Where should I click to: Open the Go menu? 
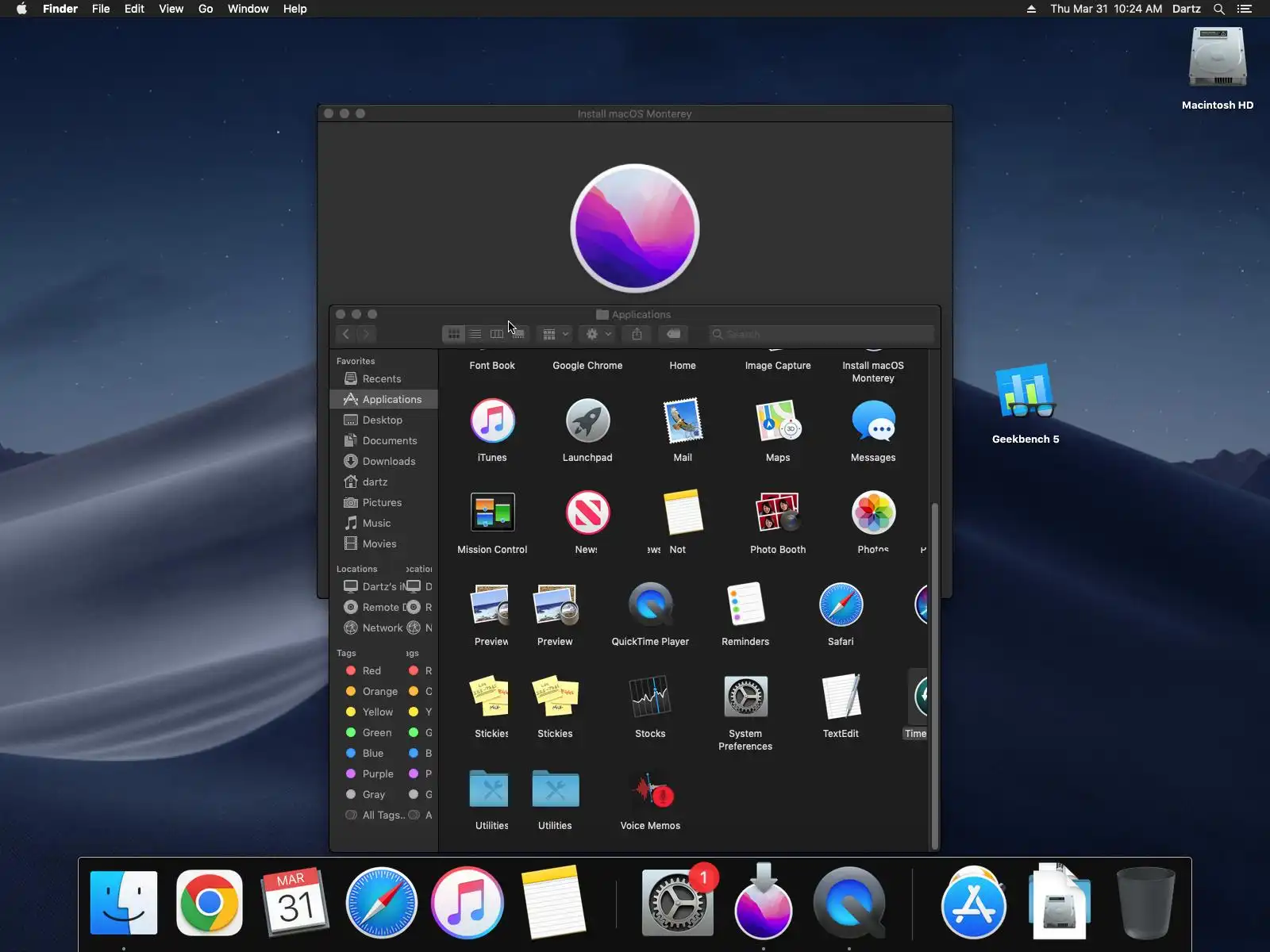tap(206, 9)
